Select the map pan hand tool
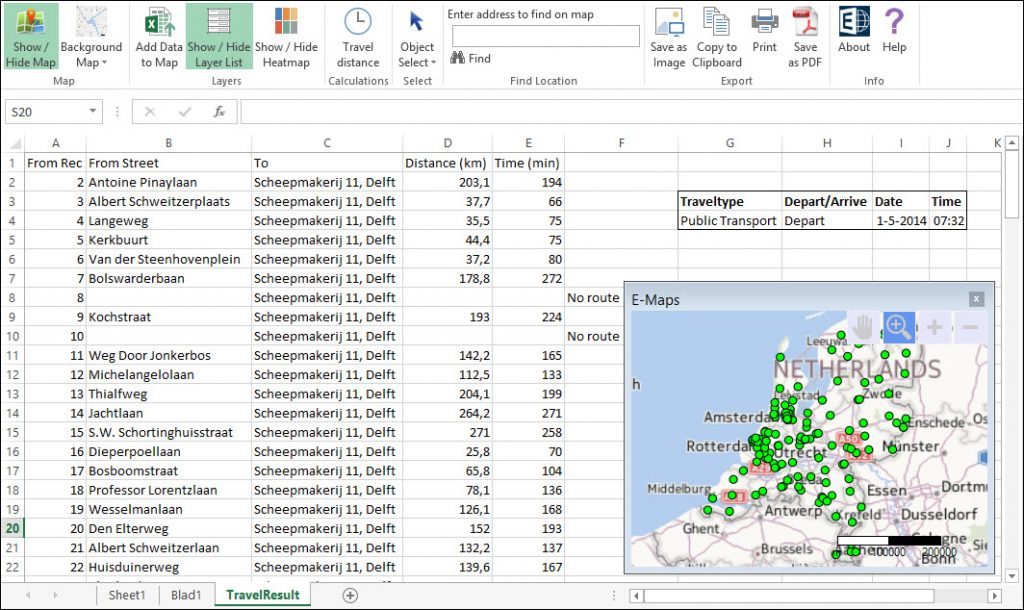 [863, 327]
